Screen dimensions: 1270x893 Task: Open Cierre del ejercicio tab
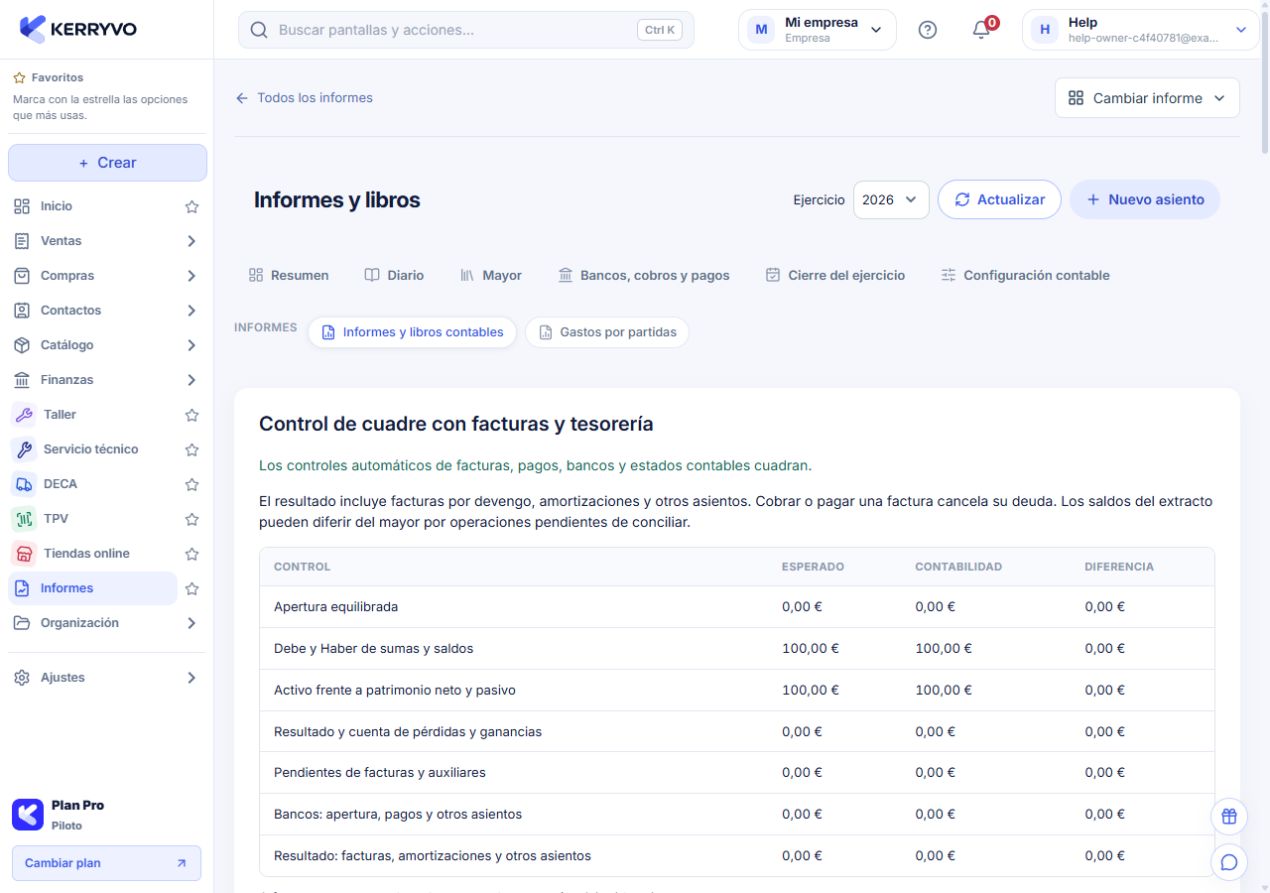click(835, 275)
